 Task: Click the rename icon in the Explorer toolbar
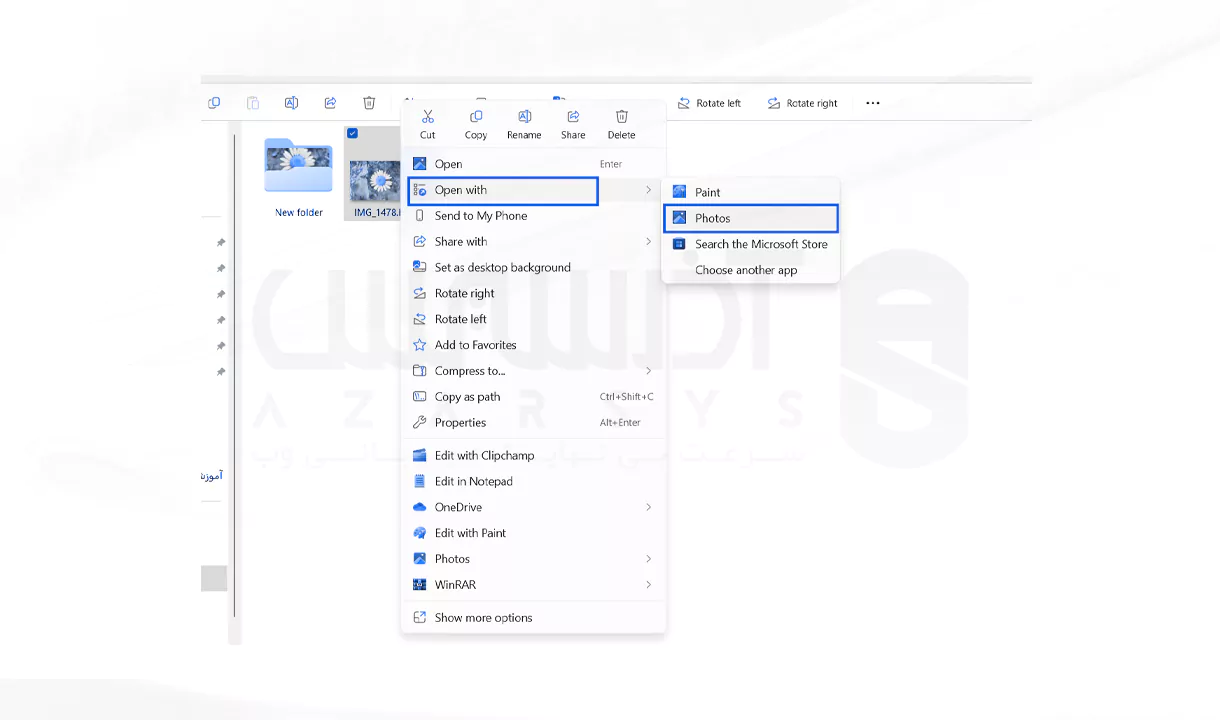(291, 103)
